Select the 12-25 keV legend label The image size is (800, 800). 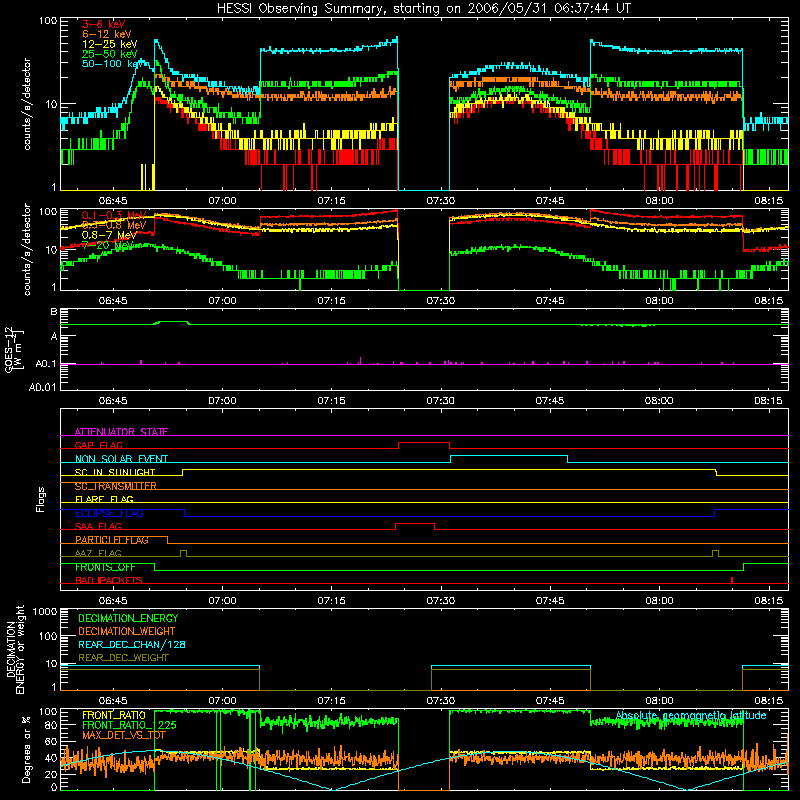pos(110,44)
